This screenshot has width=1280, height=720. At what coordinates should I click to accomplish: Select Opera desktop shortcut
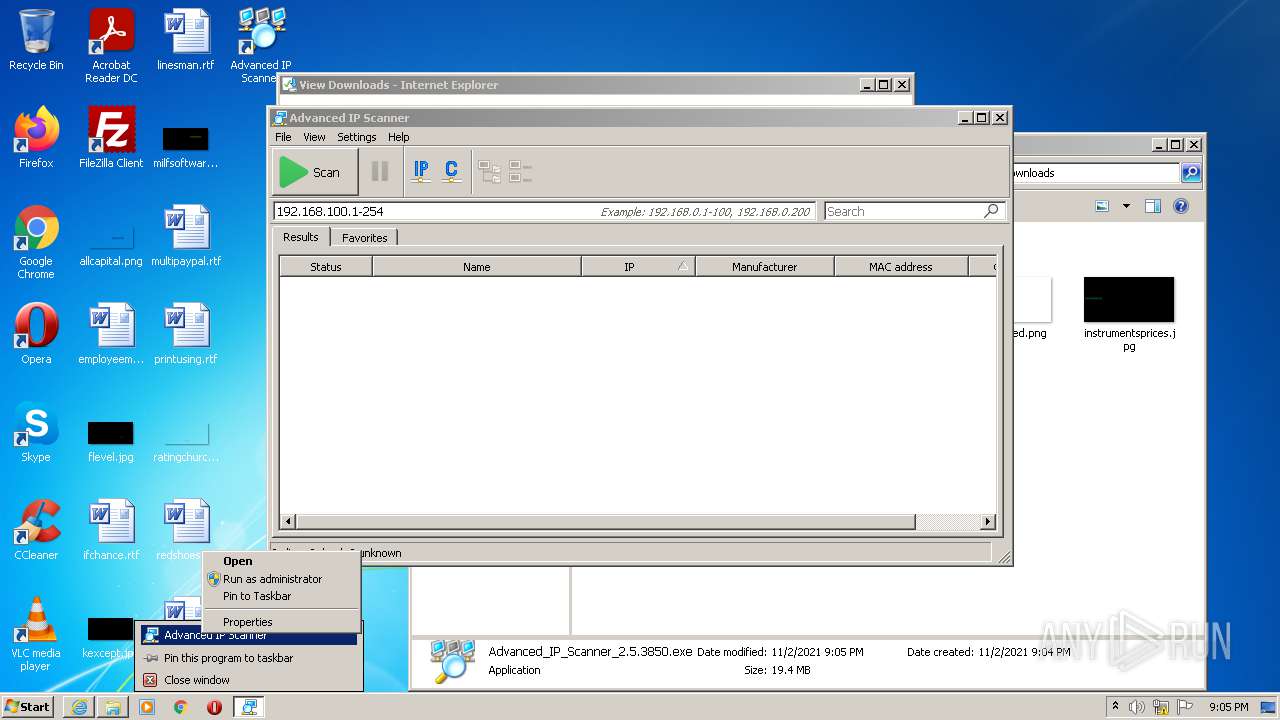click(x=36, y=334)
